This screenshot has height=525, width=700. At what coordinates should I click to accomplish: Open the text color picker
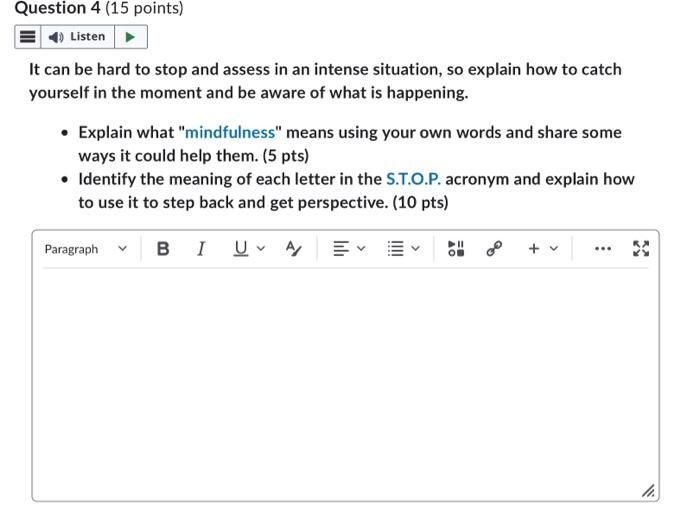coord(293,249)
